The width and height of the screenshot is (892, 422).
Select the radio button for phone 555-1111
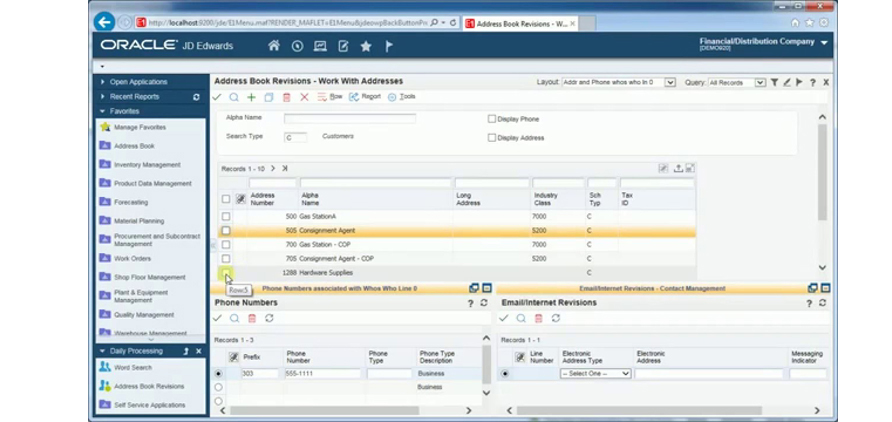(218, 374)
